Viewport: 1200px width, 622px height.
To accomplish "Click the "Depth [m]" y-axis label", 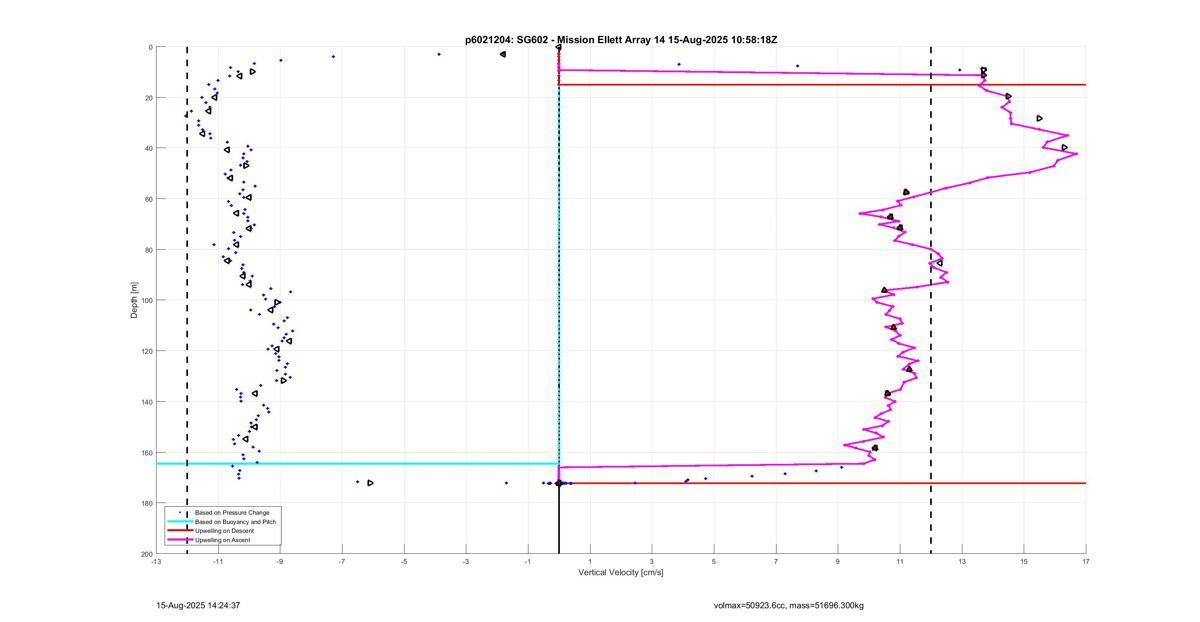I will (134, 300).
